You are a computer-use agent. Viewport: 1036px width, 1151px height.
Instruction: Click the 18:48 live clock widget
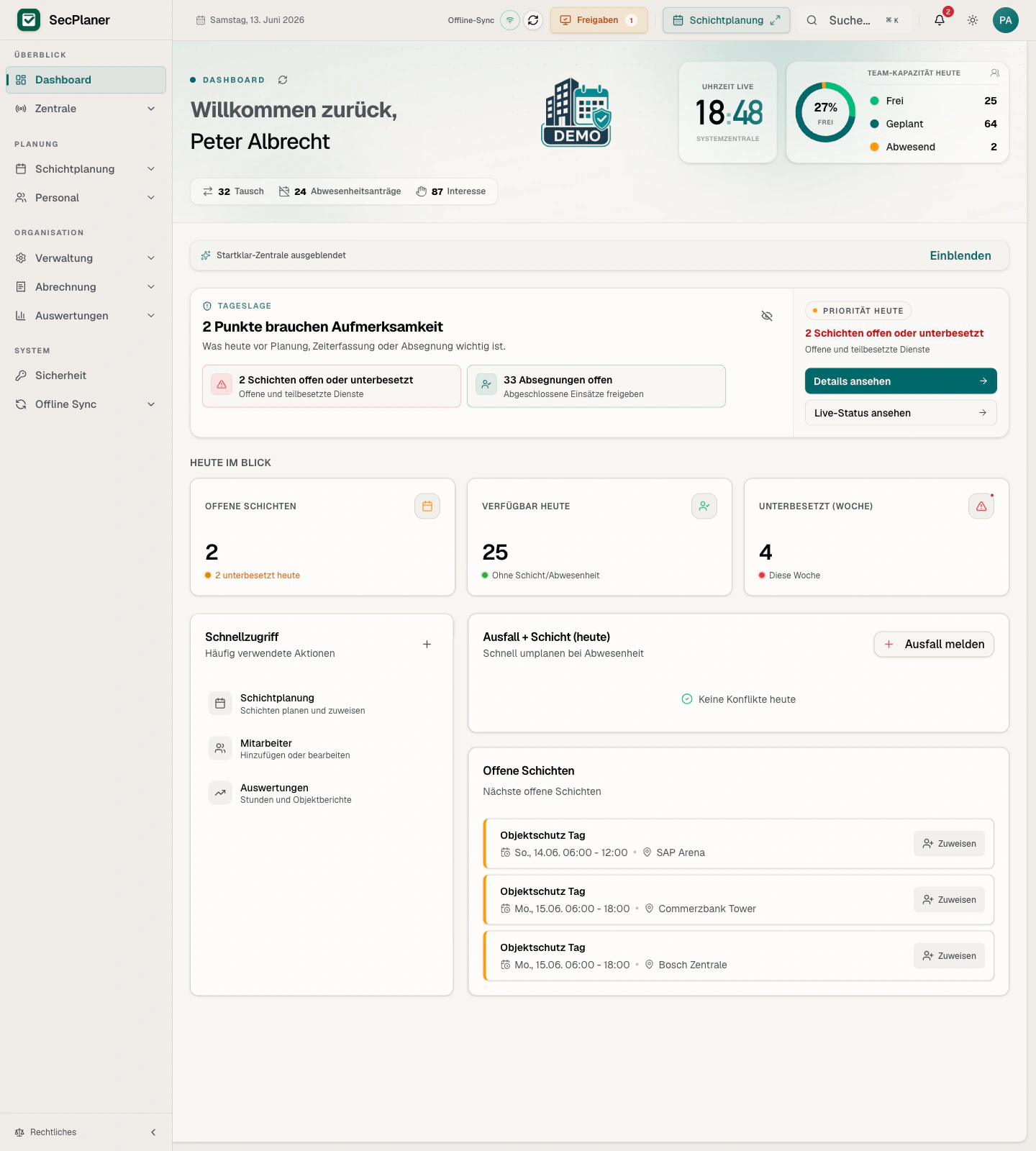(x=728, y=112)
